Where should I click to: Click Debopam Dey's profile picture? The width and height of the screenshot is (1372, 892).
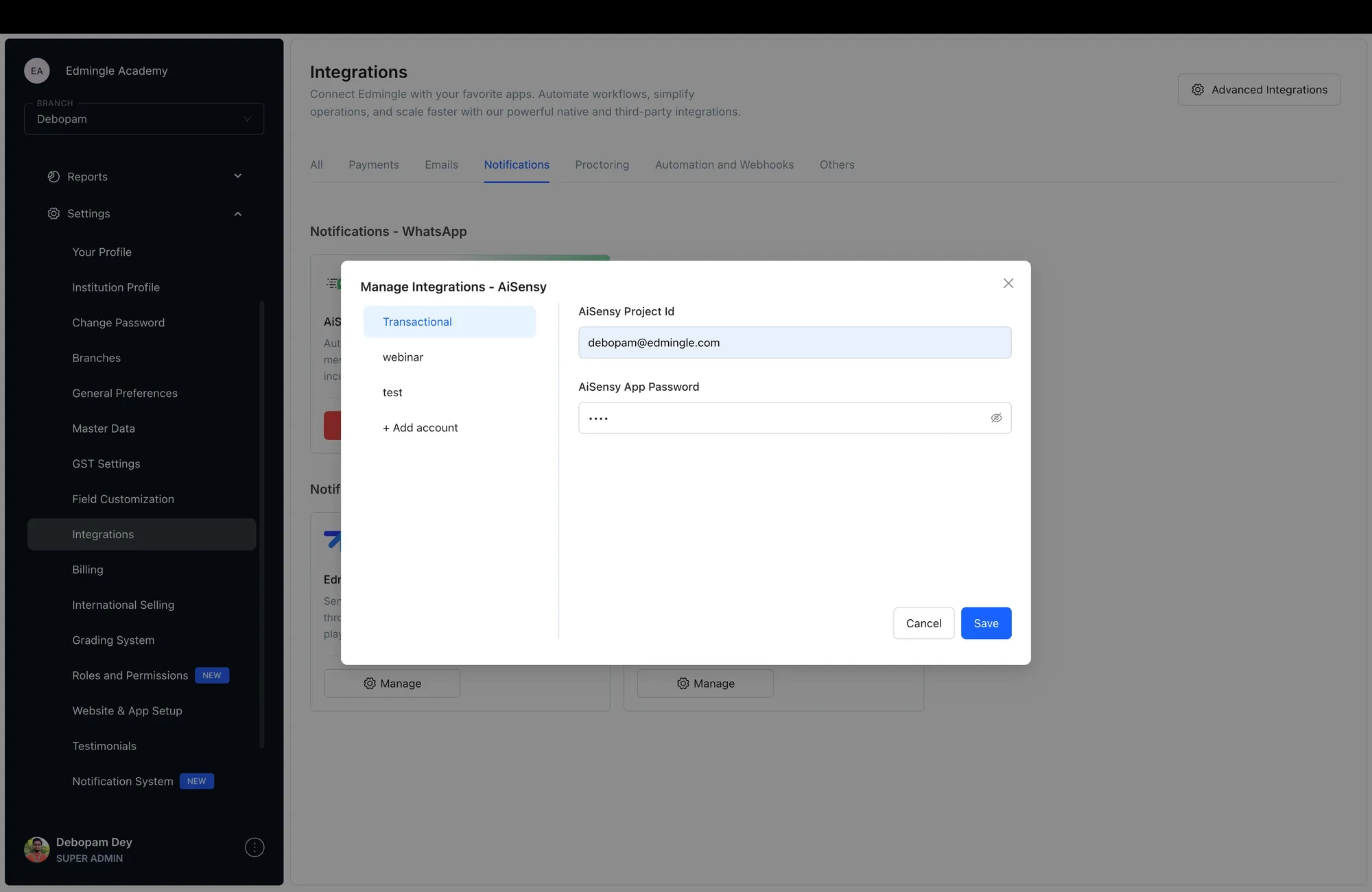36,849
